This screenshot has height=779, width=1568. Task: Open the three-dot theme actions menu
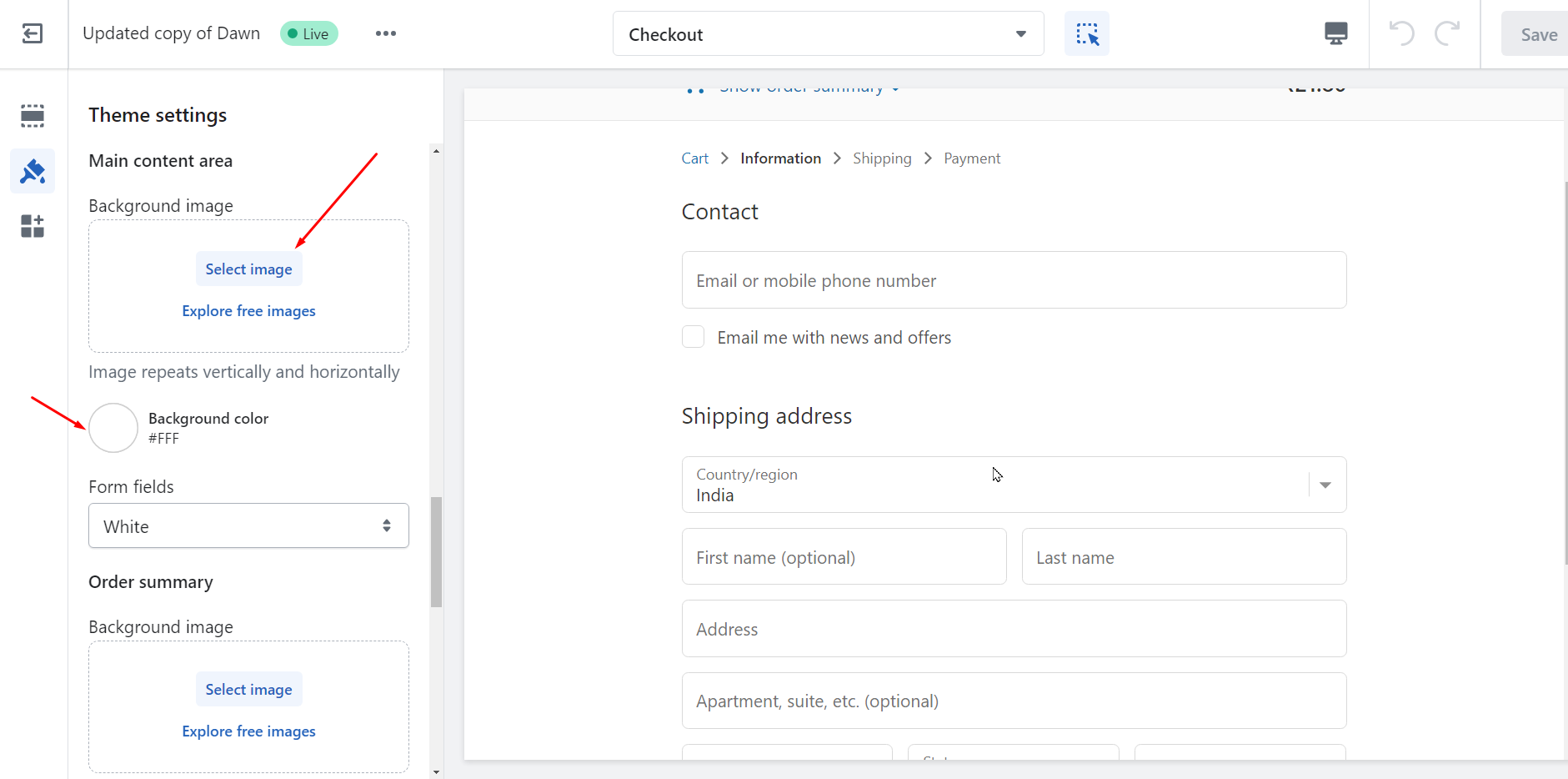pos(385,33)
